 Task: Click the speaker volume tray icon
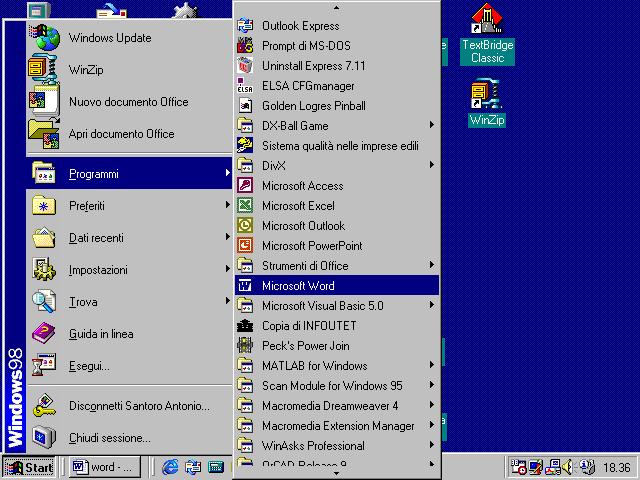(x=567, y=467)
